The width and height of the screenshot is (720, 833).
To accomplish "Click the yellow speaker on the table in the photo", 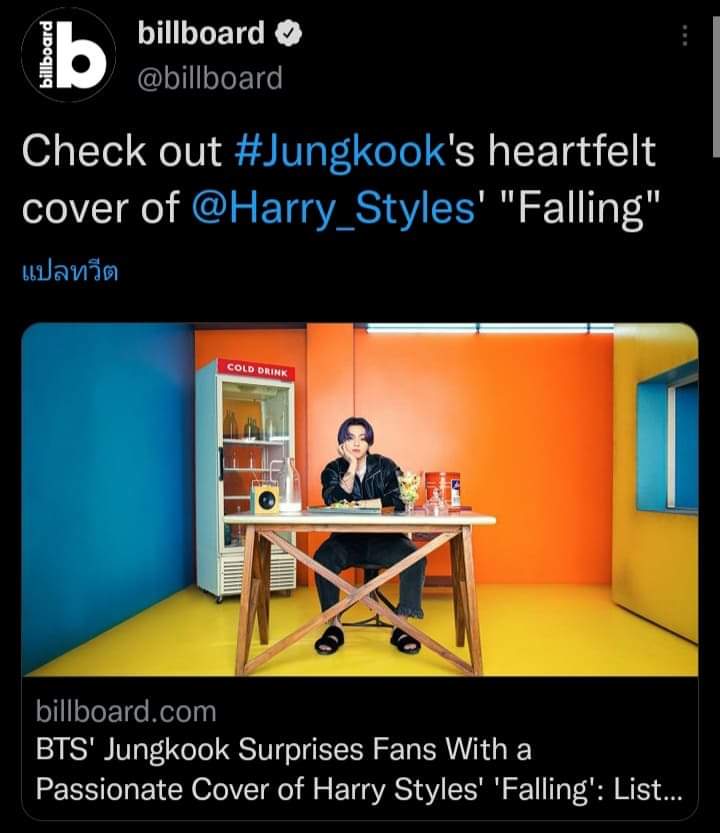I will [x=265, y=498].
